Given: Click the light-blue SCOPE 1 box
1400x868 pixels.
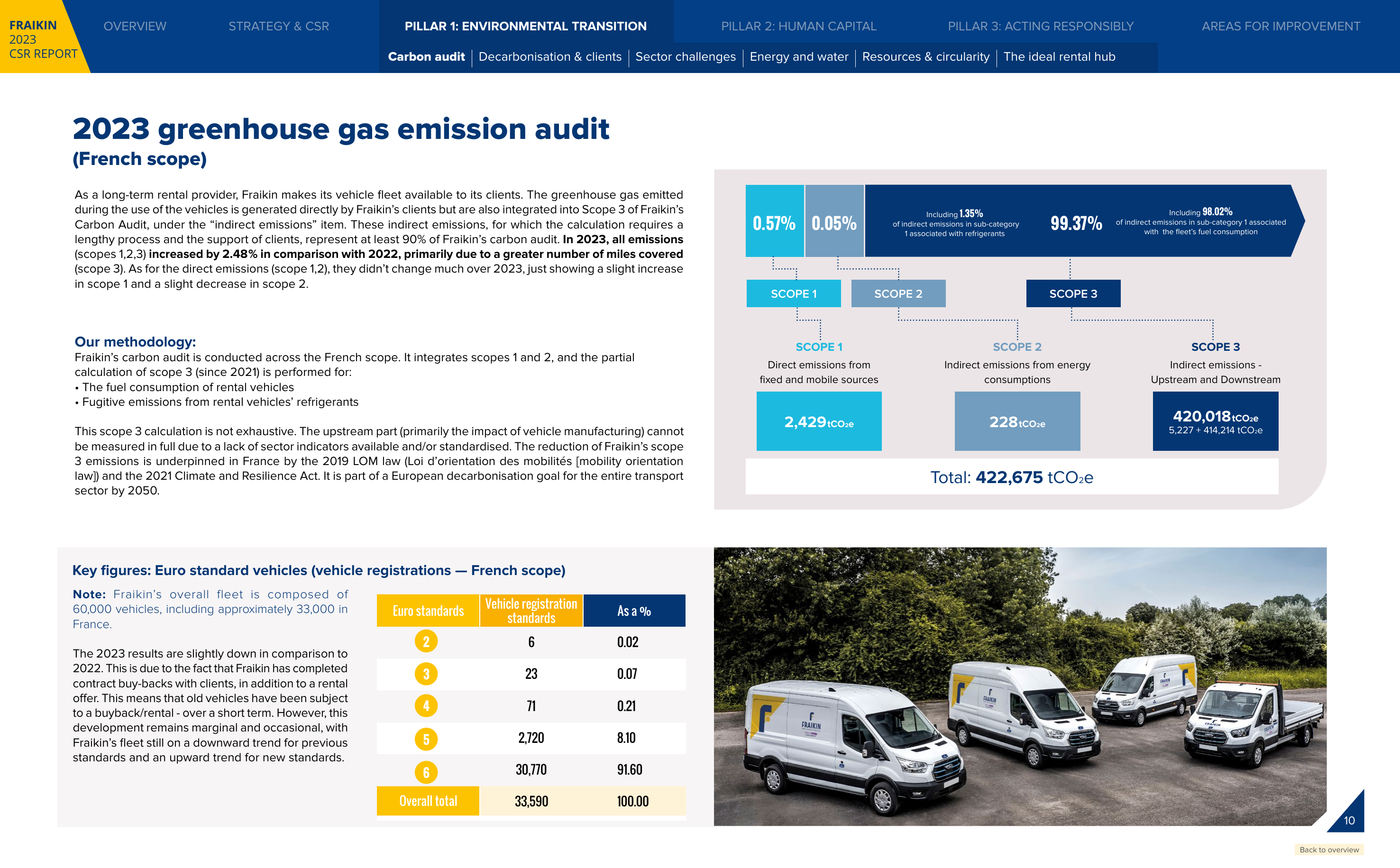Looking at the screenshot, I should point(793,293).
